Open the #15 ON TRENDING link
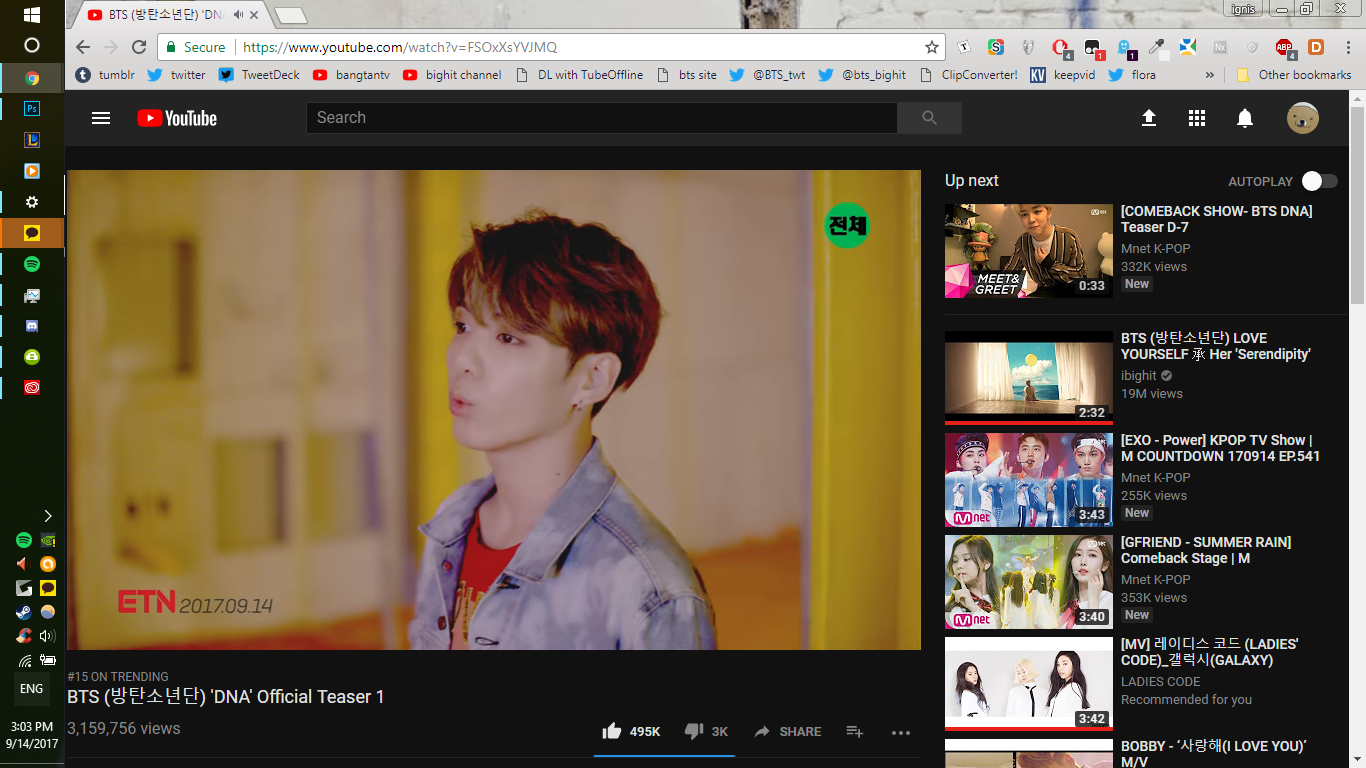Viewport: 1366px width, 768px height. (118, 677)
